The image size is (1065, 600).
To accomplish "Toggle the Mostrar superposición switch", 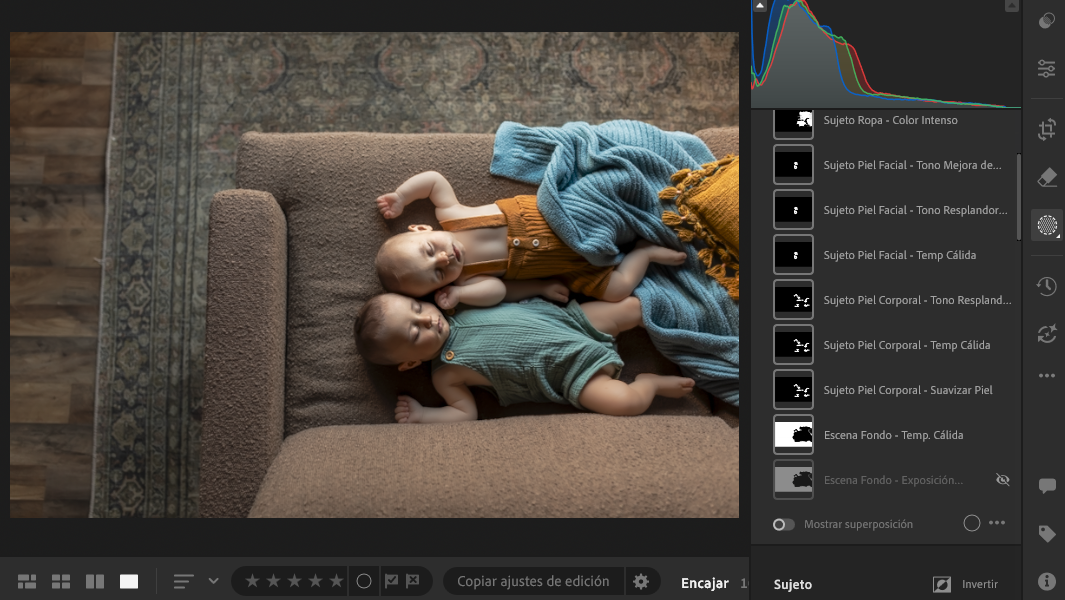I will (784, 524).
